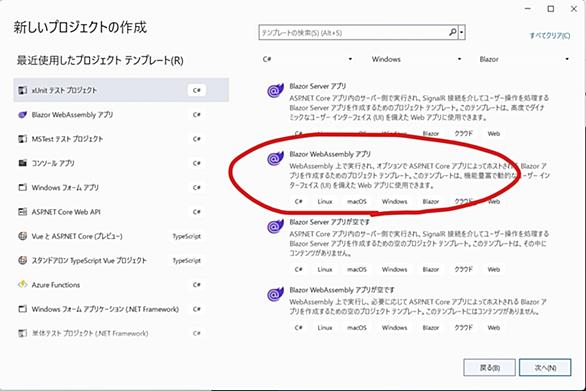Choose the Blazor Server アプリ template title
The image size is (586, 391).
318,86
